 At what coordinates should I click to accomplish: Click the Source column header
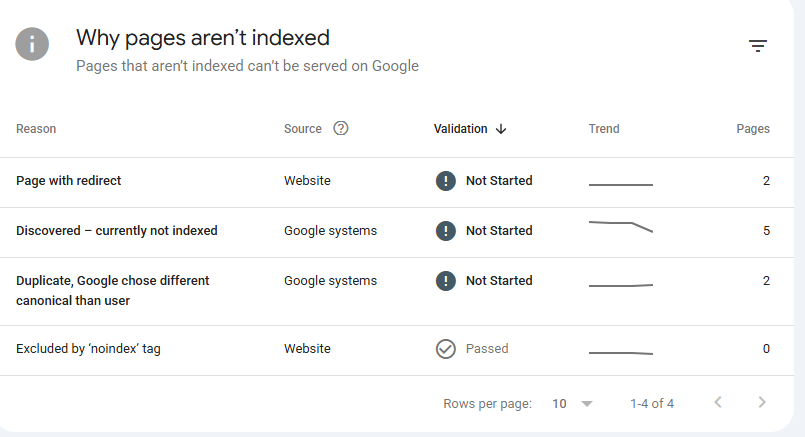303,129
